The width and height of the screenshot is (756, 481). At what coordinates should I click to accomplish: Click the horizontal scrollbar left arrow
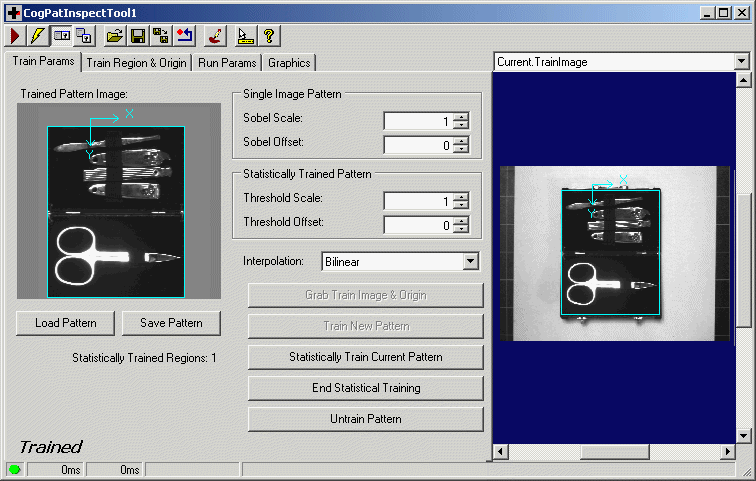pos(500,452)
